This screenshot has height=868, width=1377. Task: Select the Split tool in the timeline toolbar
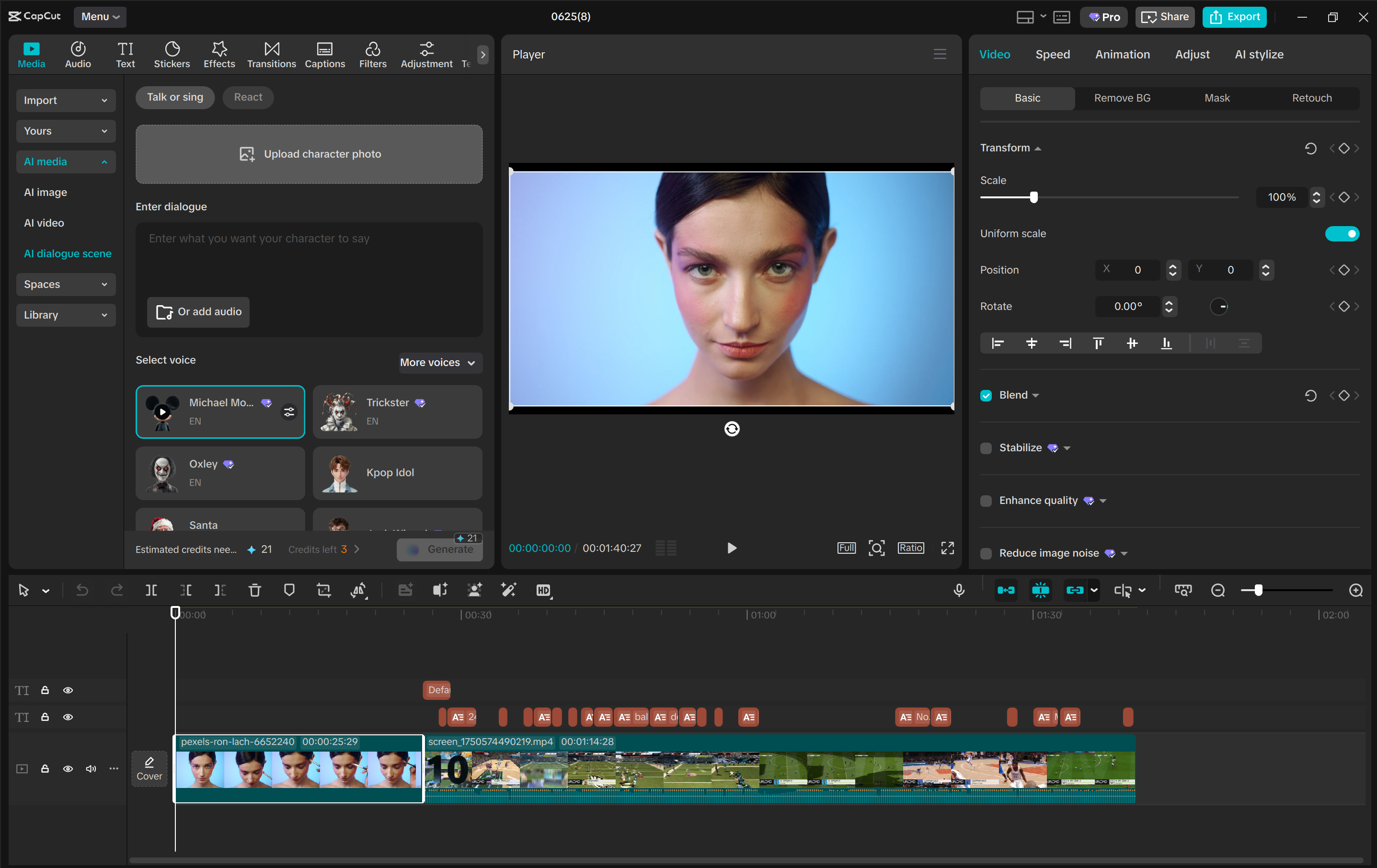(x=151, y=590)
